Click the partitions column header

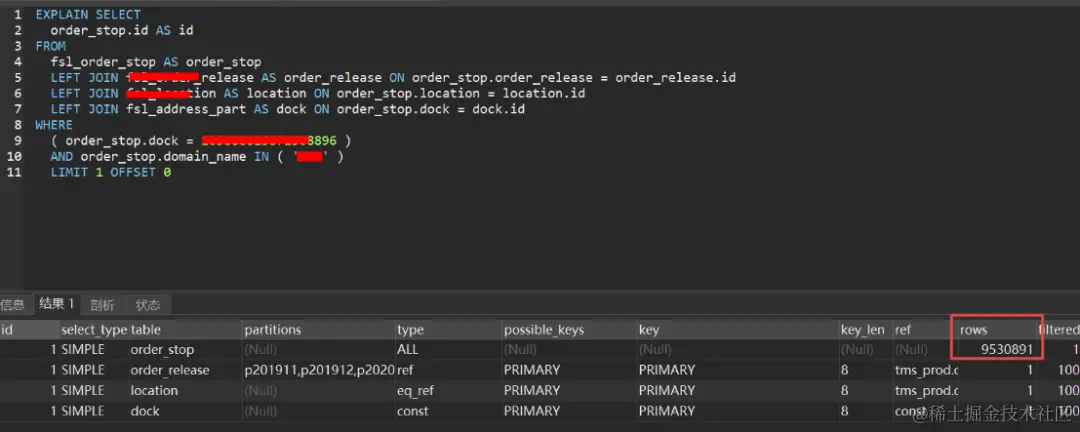(x=319, y=330)
